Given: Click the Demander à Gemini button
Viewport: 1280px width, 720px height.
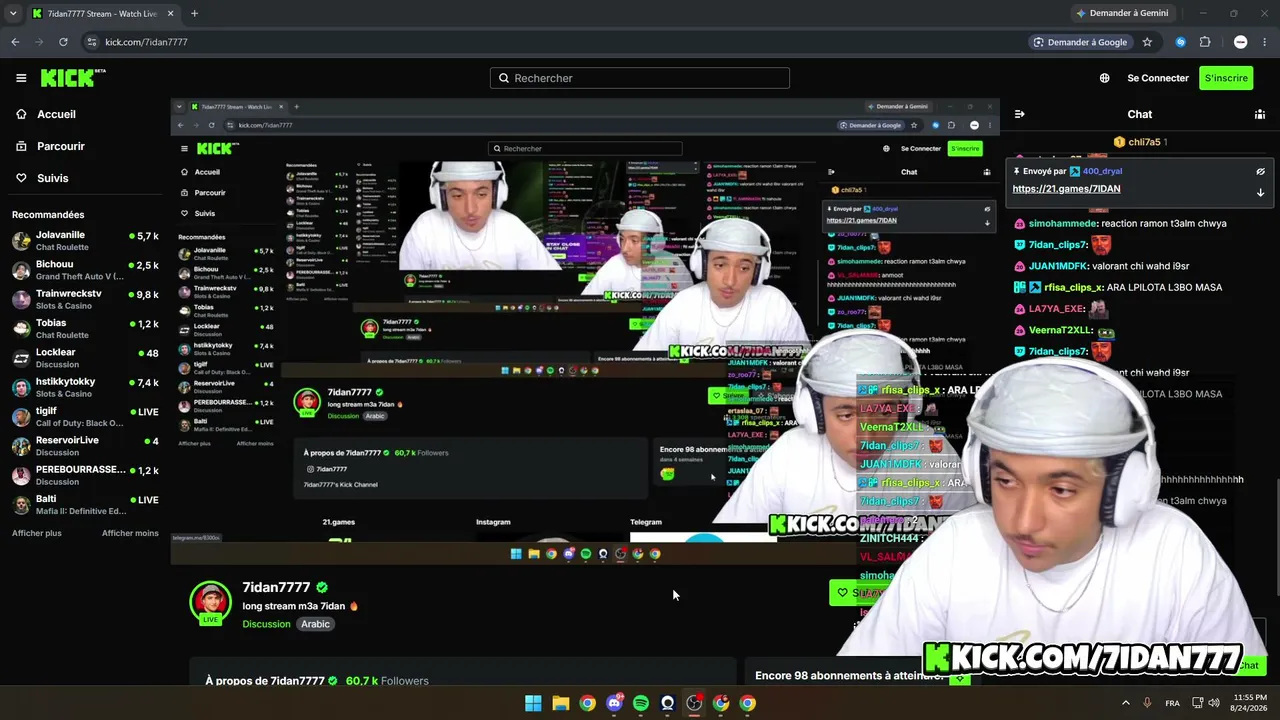Looking at the screenshot, I should coord(1122,13).
